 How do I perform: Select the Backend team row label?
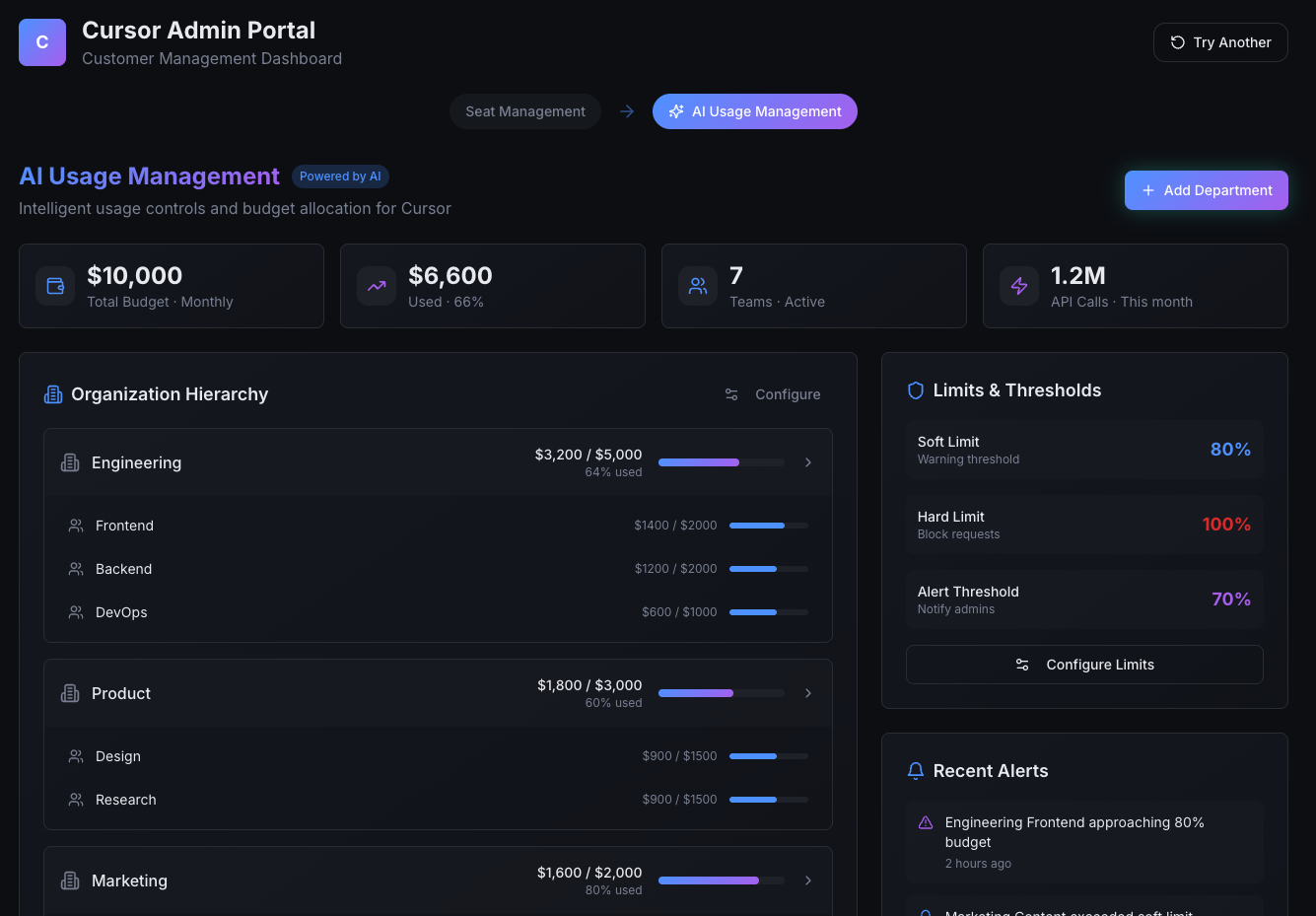[x=123, y=569]
